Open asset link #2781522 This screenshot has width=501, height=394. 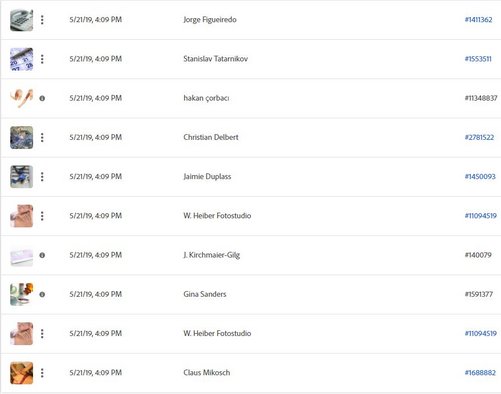(x=479, y=137)
